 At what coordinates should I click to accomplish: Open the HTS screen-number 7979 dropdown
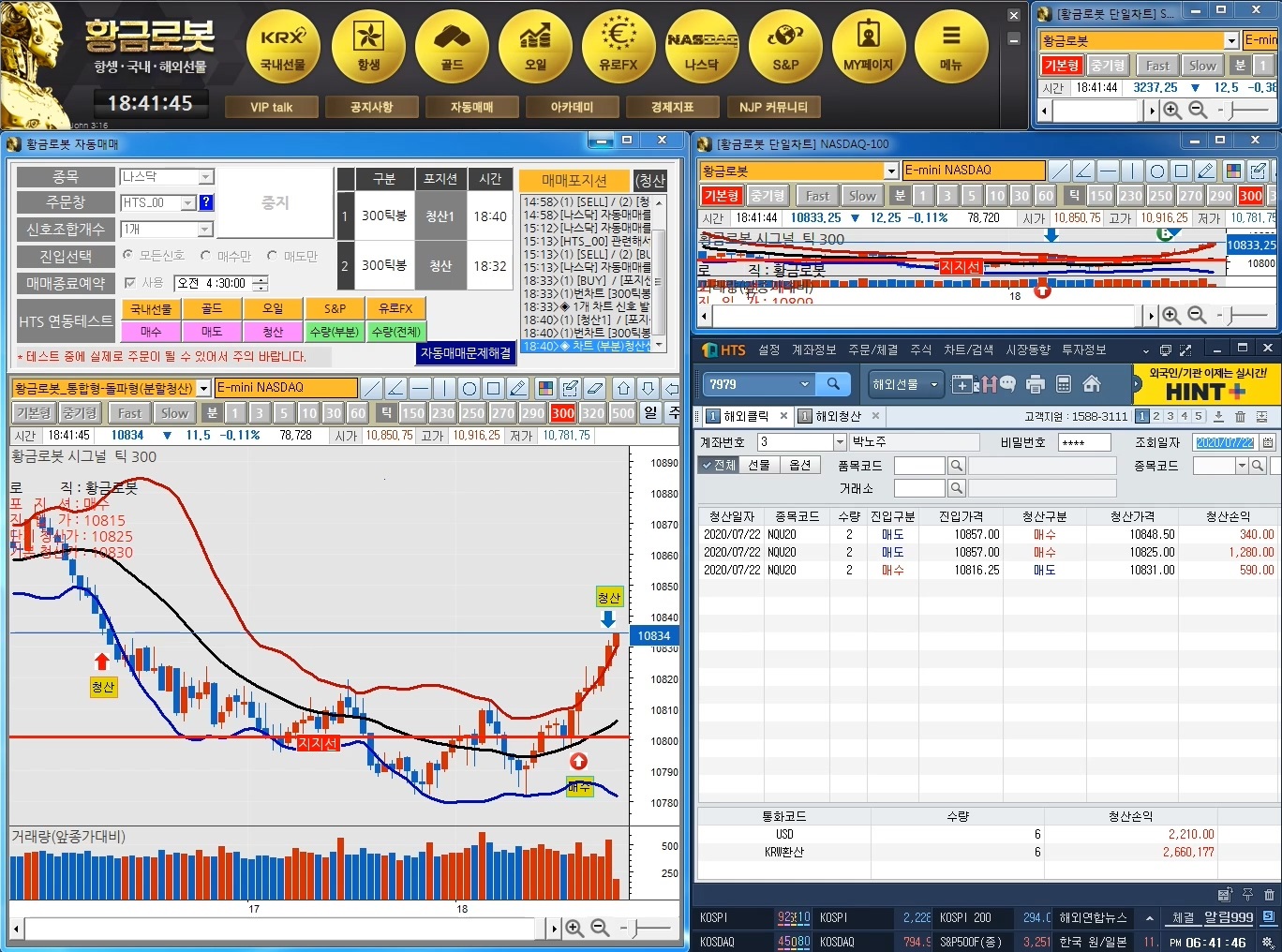804,384
